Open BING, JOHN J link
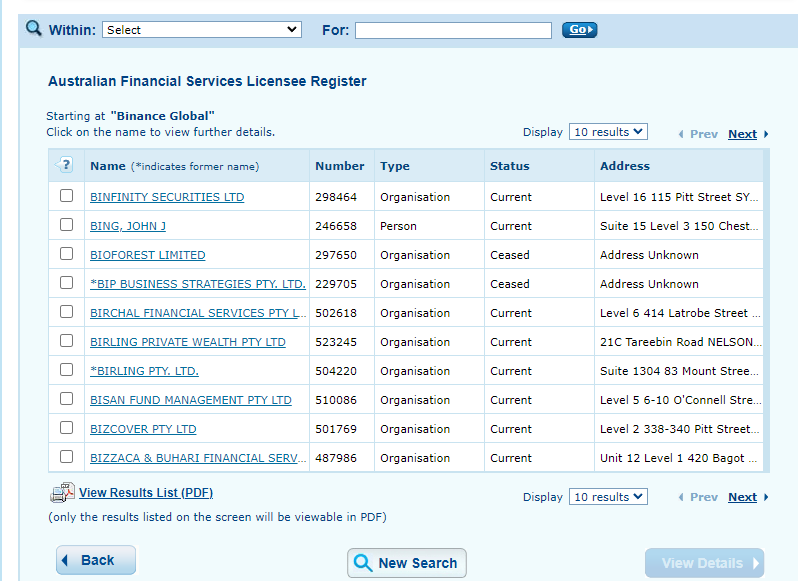The height and width of the screenshot is (581, 798). coord(128,226)
